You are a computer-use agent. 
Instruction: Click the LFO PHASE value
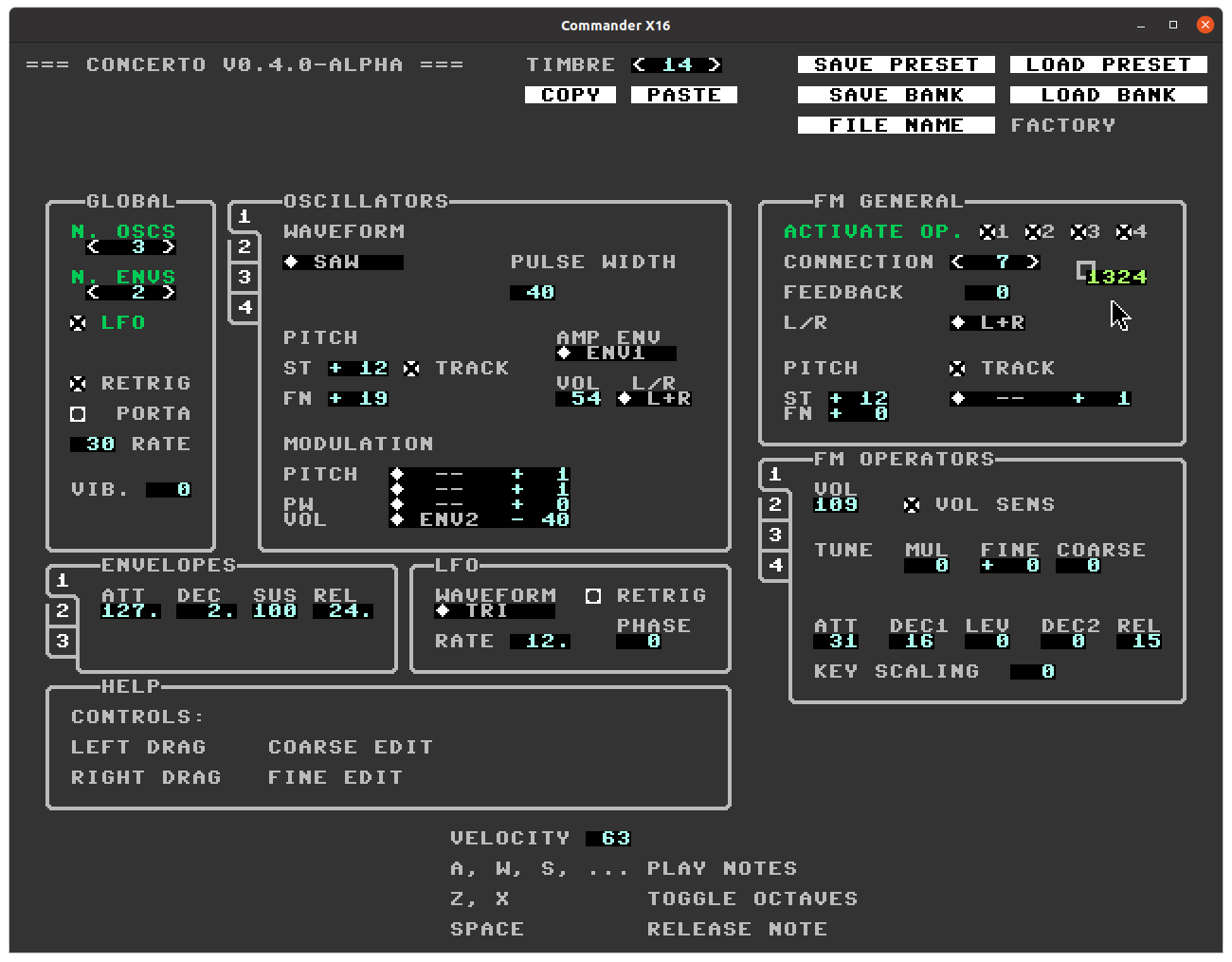tap(639, 641)
